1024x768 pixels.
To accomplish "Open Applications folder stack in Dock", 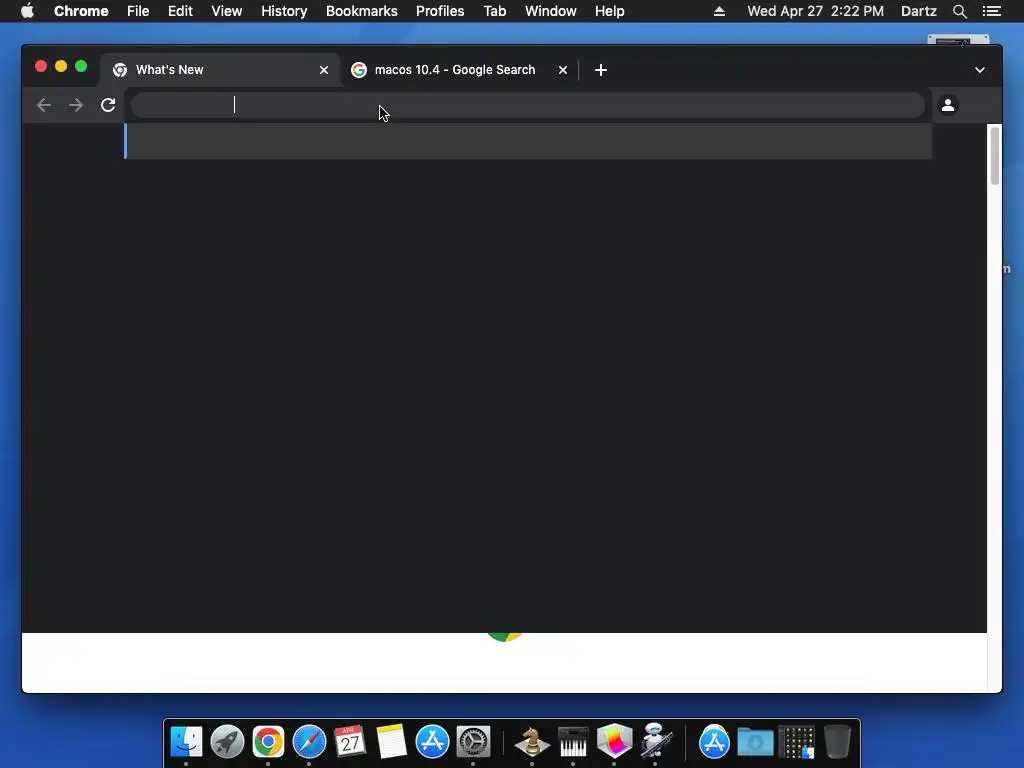I will tap(714, 741).
